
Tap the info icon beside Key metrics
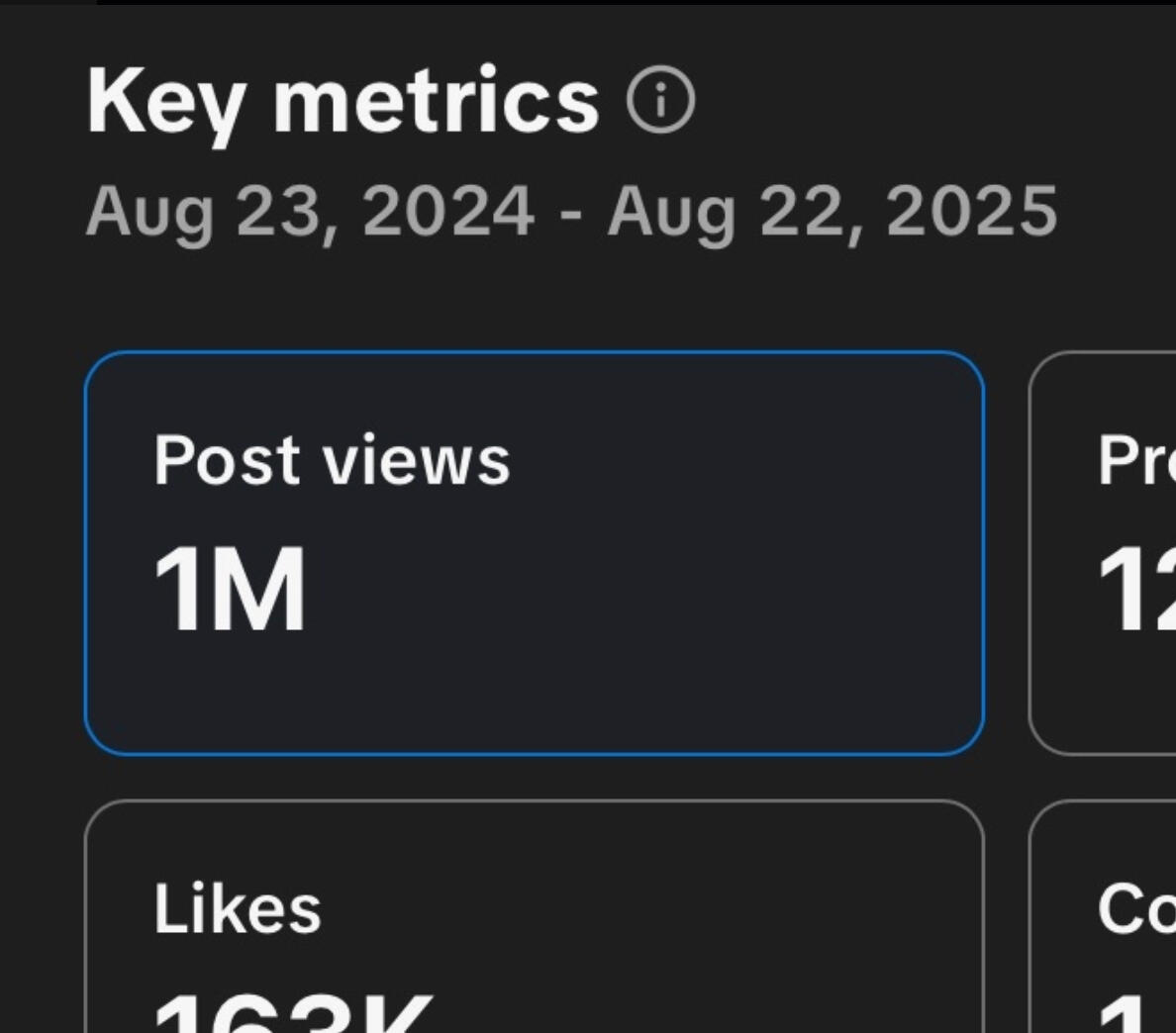point(661,104)
